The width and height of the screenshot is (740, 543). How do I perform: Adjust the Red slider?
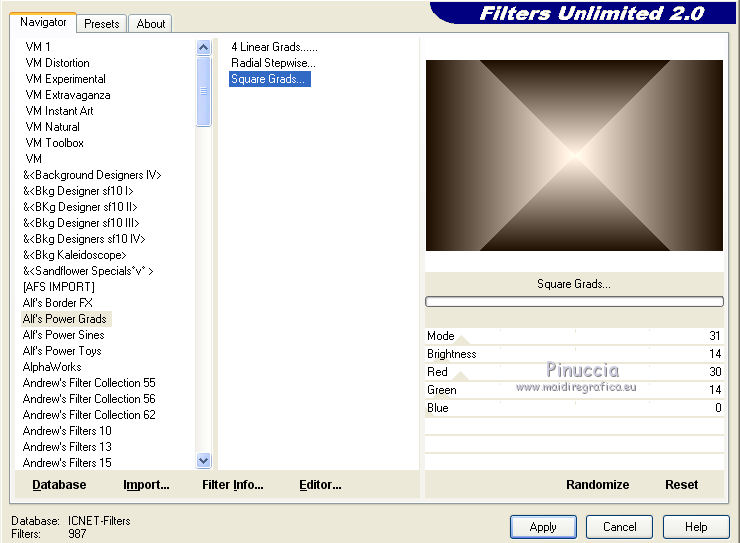(574, 372)
